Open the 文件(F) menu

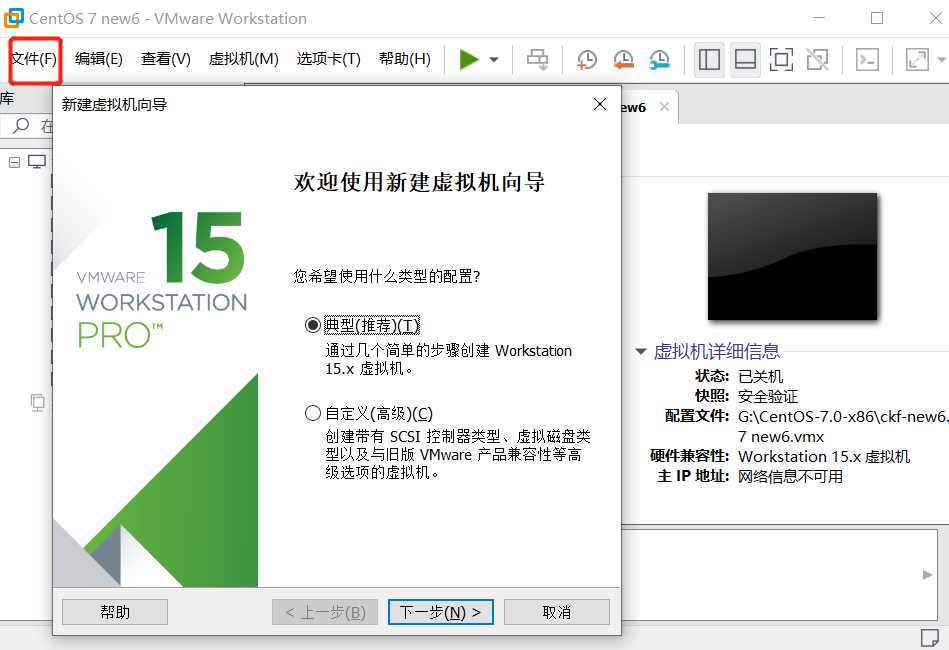click(x=34, y=59)
